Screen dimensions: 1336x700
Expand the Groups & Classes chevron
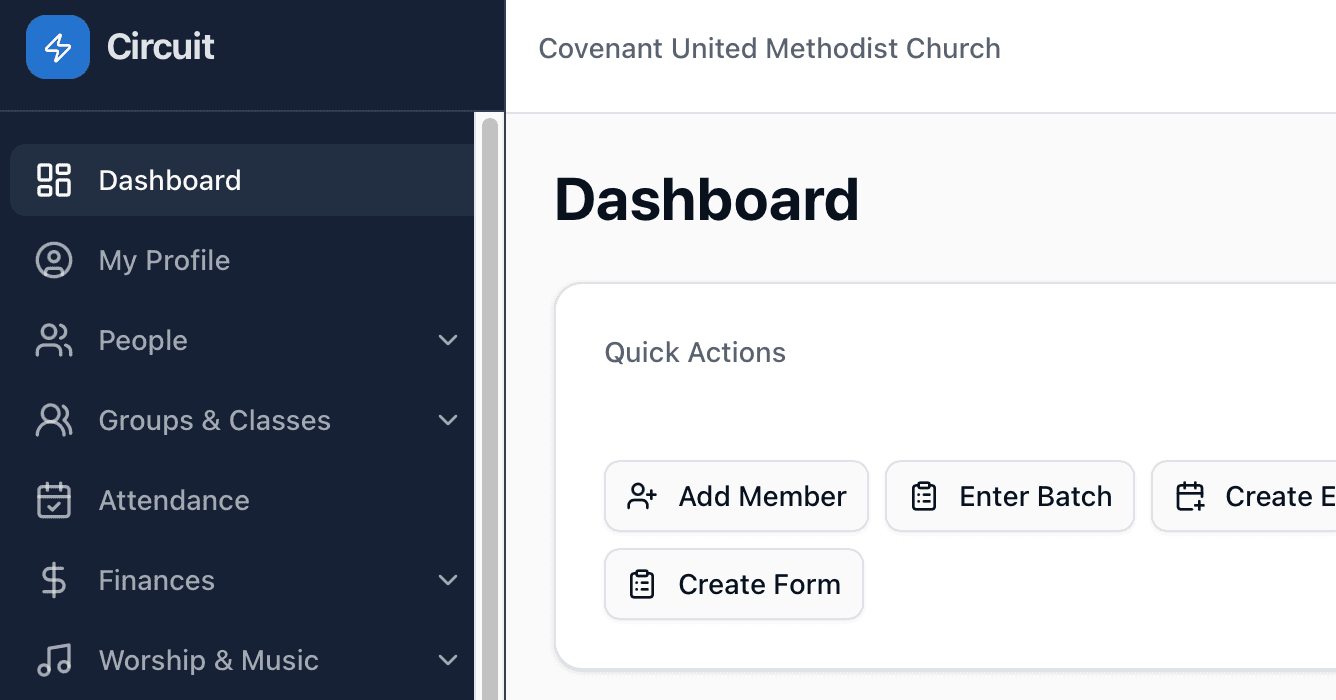447,420
